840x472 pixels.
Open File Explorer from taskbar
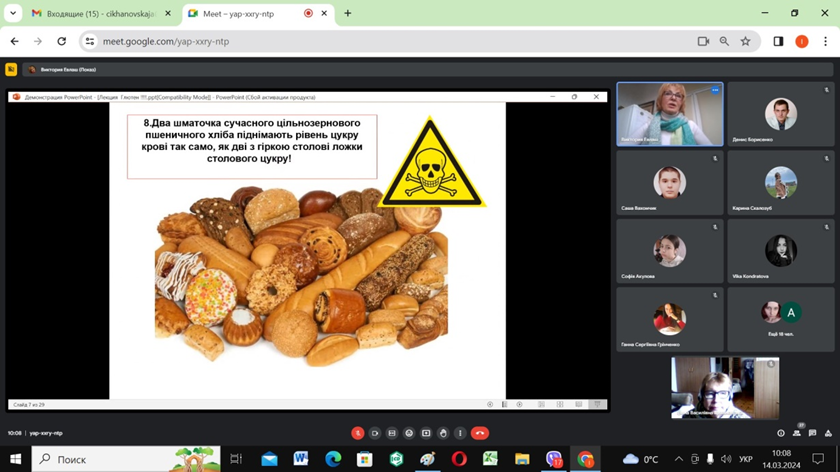click(x=522, y=459)
